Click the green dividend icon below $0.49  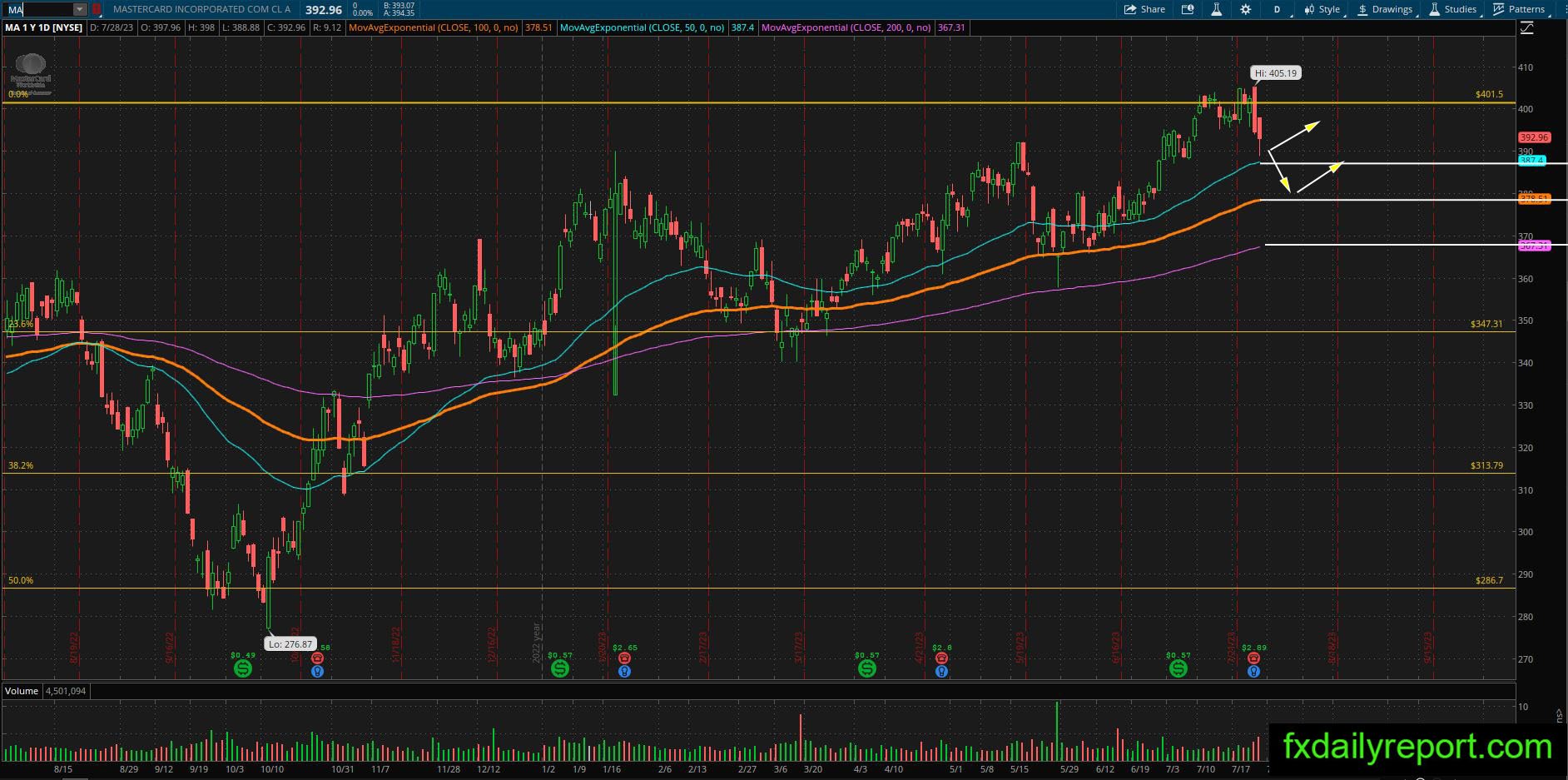click(x=243, y=668)
